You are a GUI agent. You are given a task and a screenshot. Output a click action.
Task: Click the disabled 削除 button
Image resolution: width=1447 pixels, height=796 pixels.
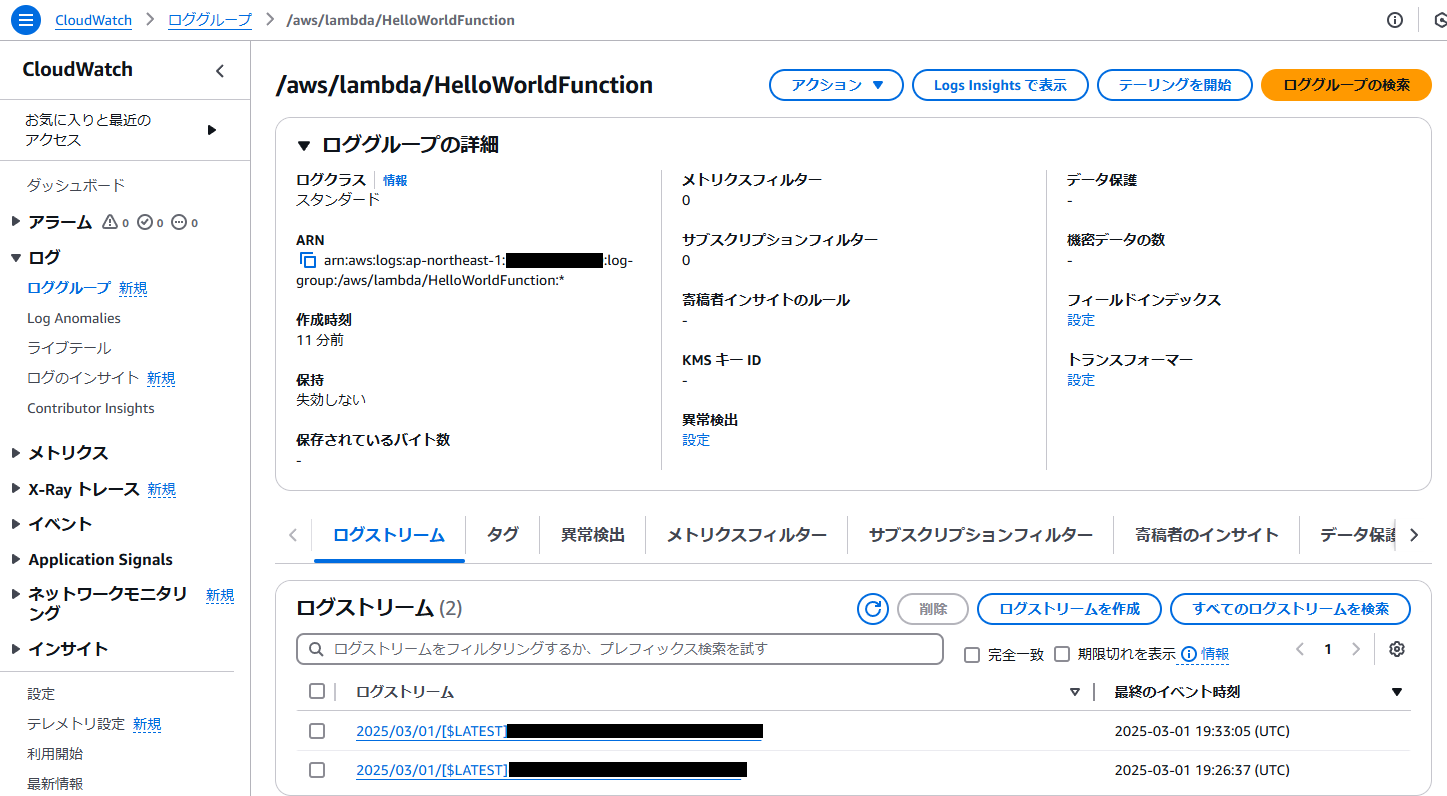[933, 609]
